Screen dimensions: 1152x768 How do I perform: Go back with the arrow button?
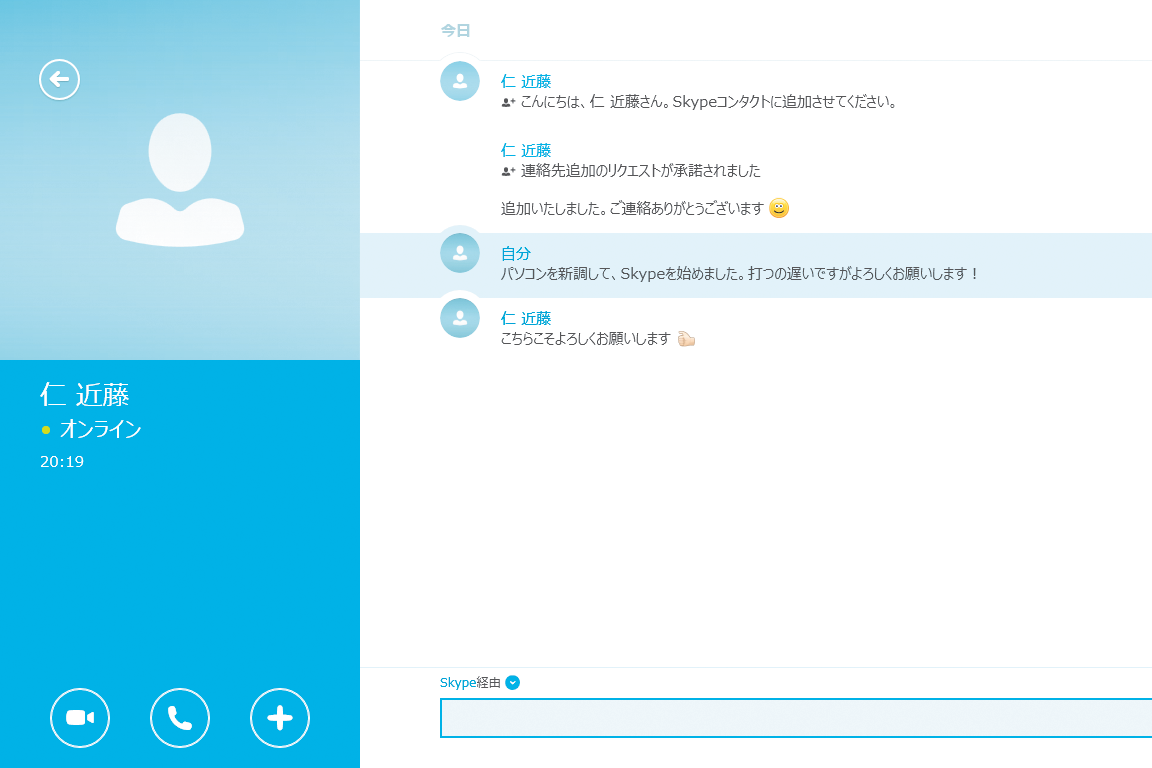pos(60,79)
